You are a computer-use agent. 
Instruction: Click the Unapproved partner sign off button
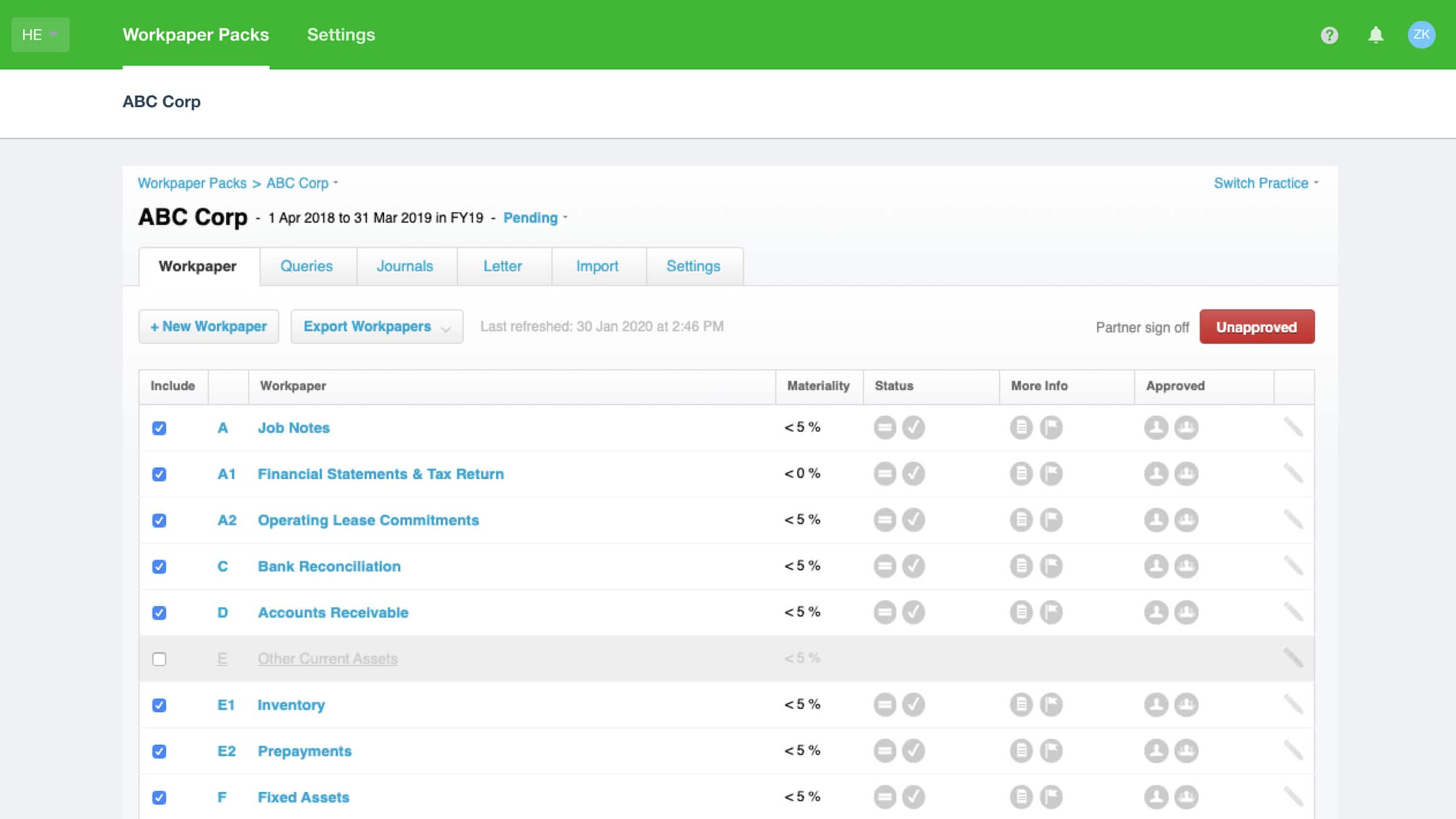click(1257, 327)
